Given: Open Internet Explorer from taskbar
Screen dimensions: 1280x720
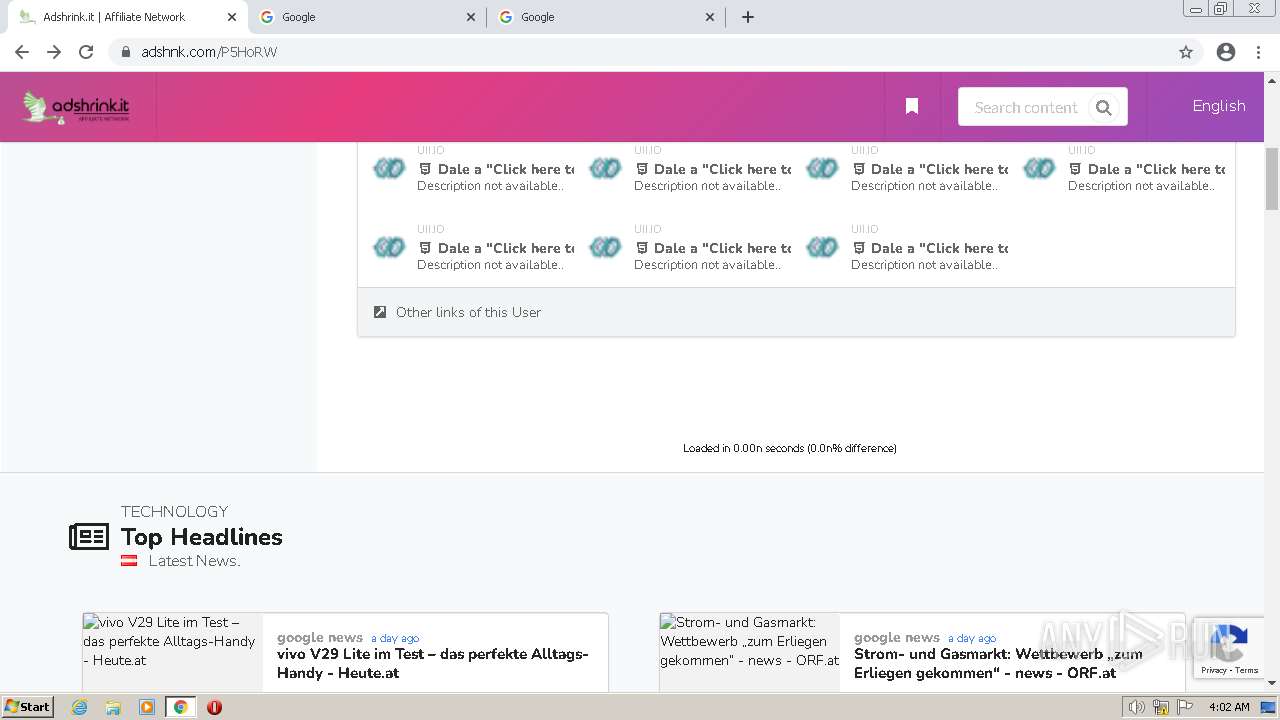Looking at the screenshot, I should [80, 707].
